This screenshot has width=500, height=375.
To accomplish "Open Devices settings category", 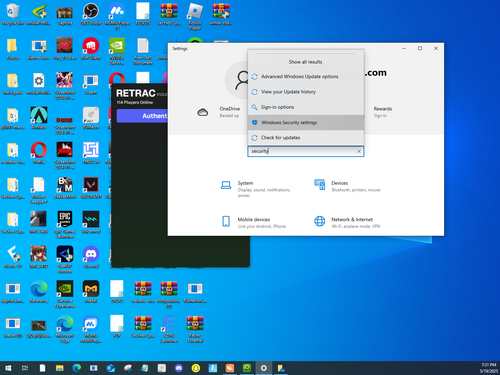I will pos(348,186).
